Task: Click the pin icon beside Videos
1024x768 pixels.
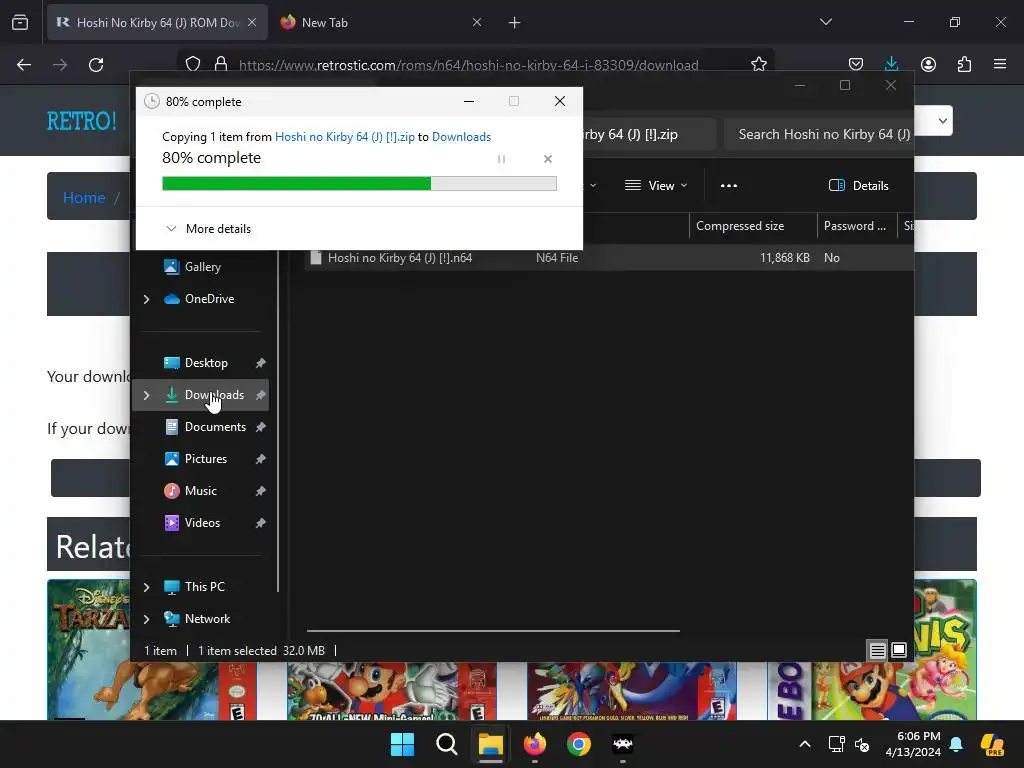Action: coord(261,522)
